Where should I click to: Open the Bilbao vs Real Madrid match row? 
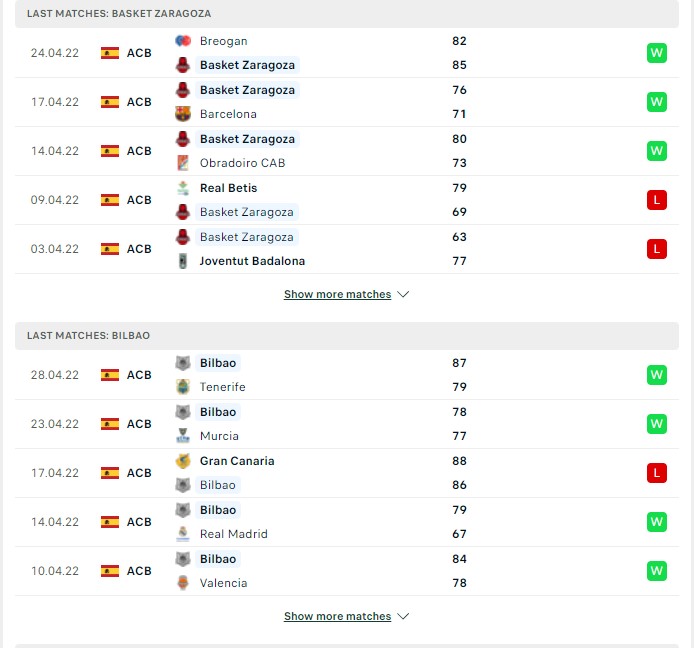coord(347,522)
